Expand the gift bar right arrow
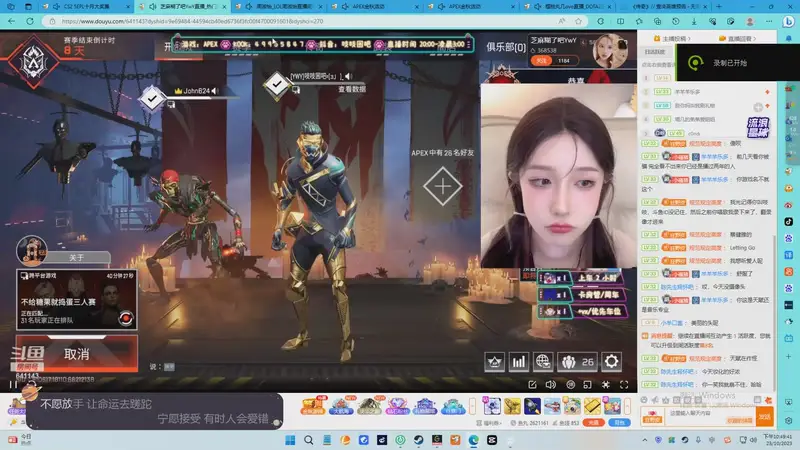Viewport: 800px width, 450px height. (x=627, y=406)
